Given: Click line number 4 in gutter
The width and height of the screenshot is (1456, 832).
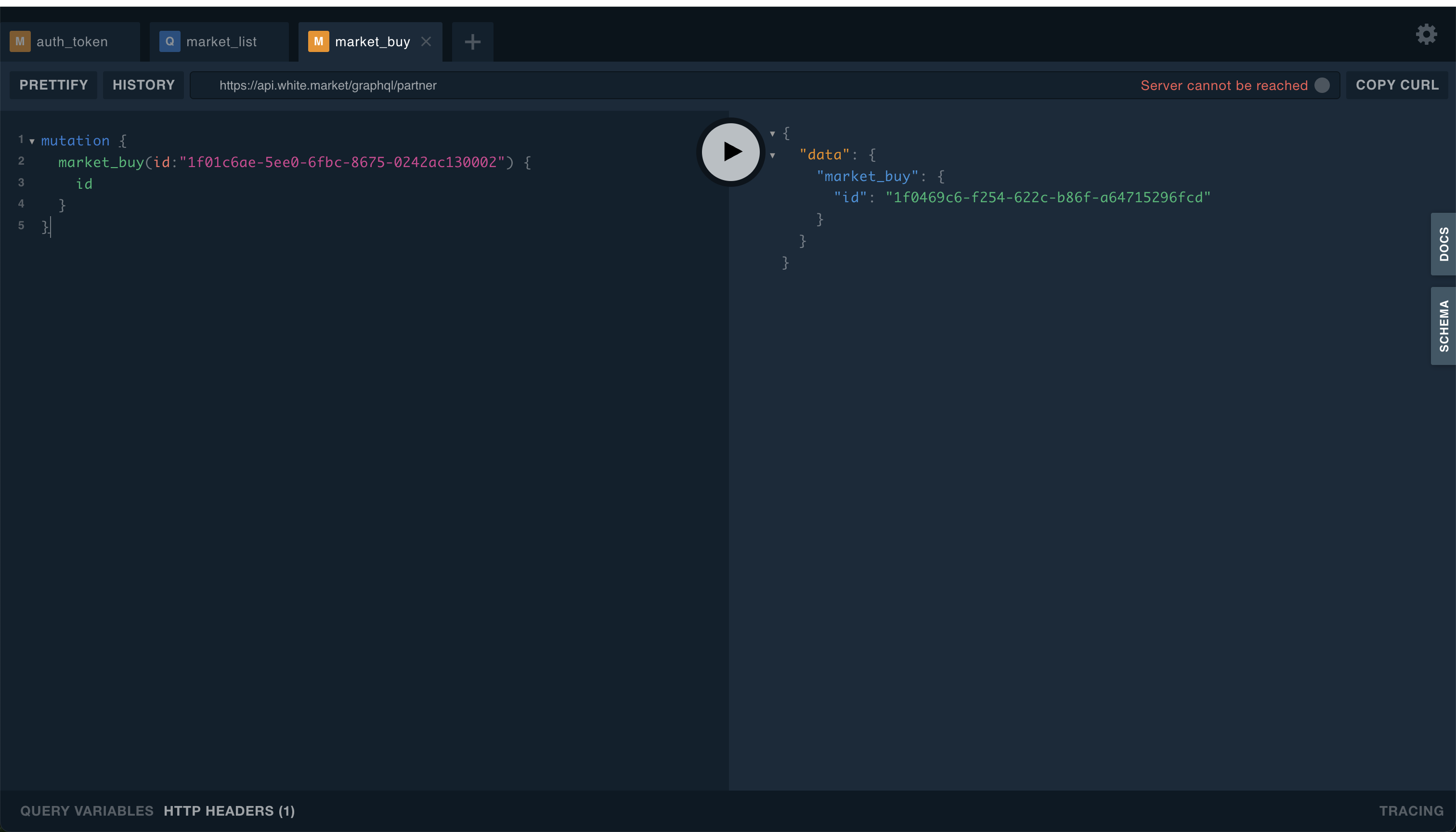Looking at the screenshot, I should [x=21, y=204].
